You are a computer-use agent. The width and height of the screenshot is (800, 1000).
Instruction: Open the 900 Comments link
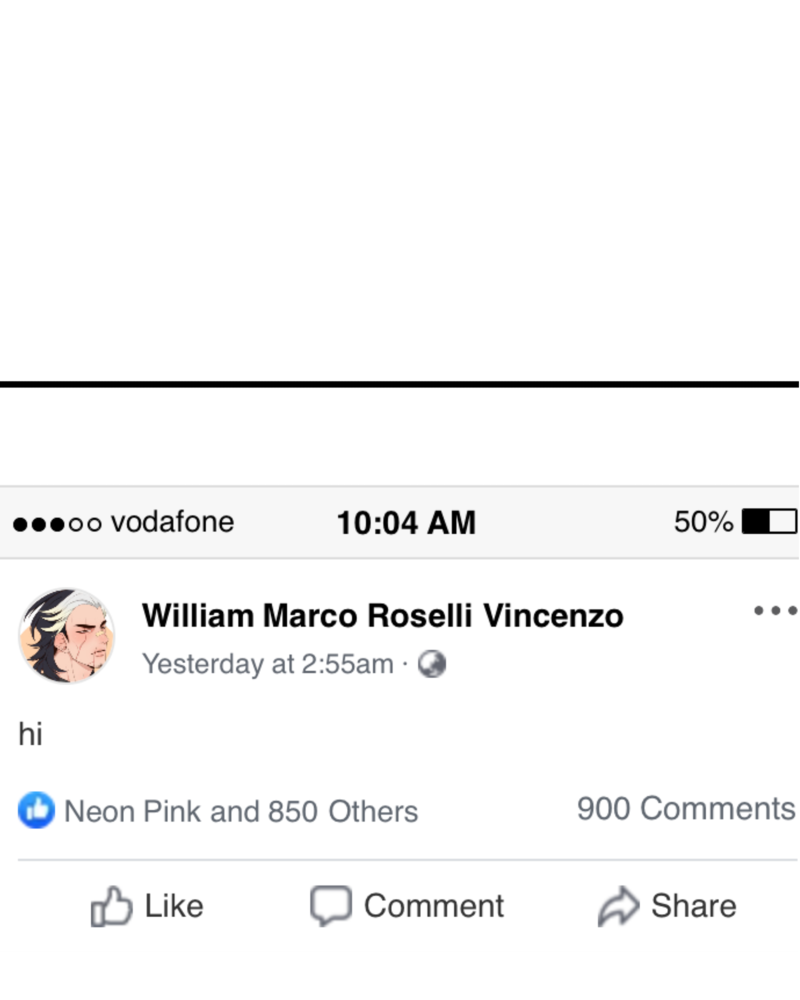click(686, 809)
